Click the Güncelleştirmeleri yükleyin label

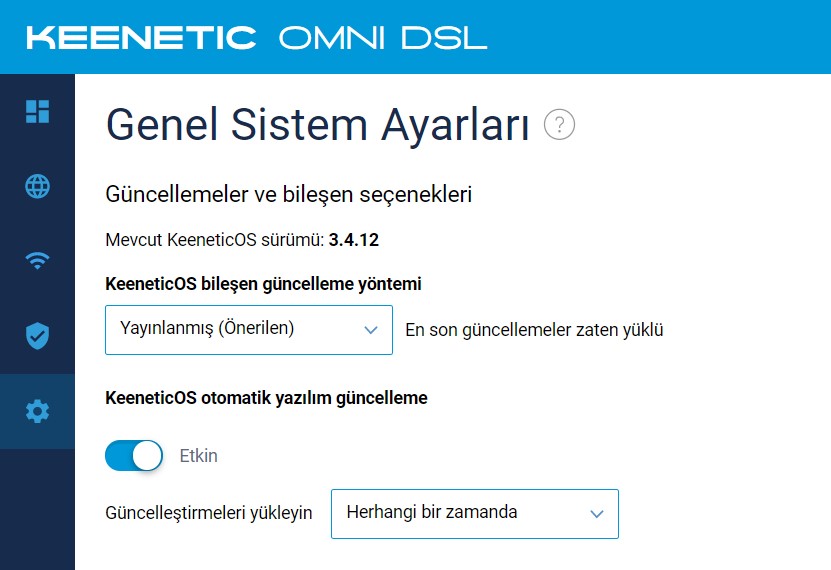[209, 513]
